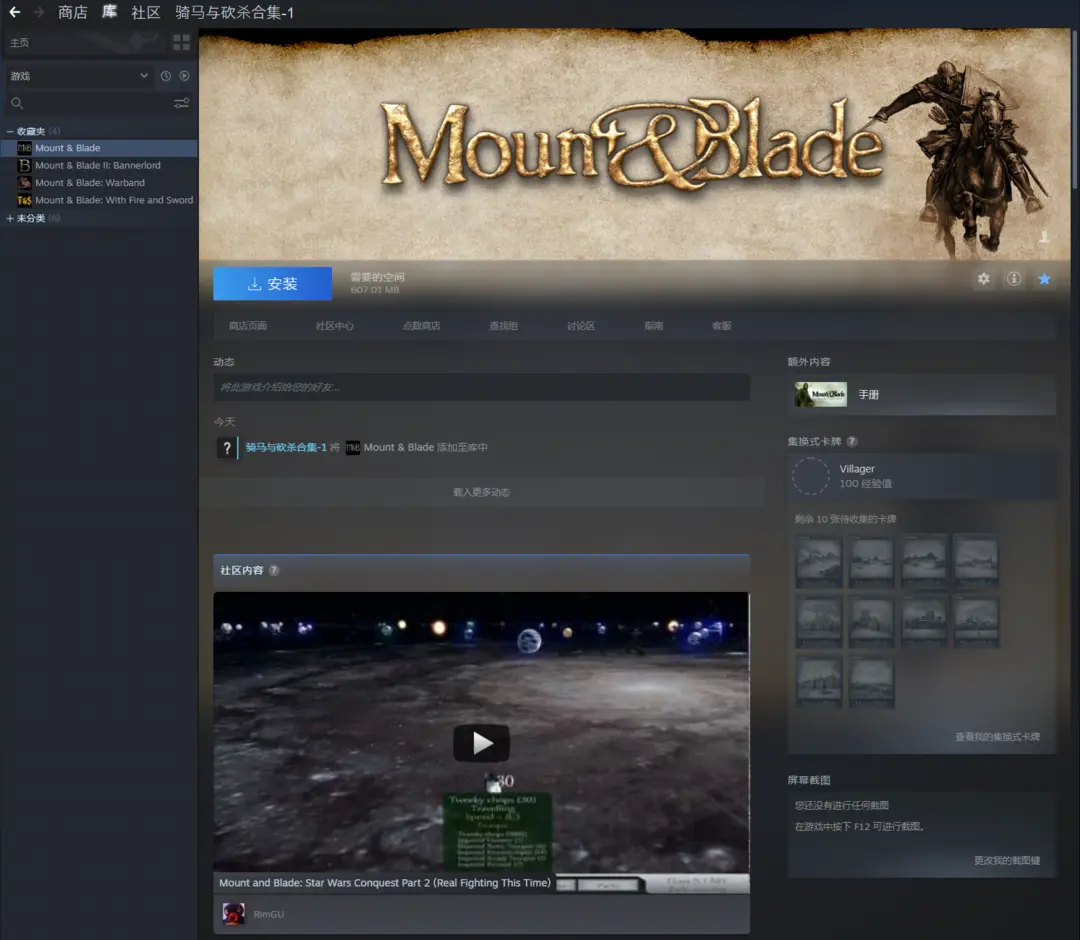Select Mount & Blade: Warband
The height and width of the screenshot is (940, 1080).
point(99,182)
